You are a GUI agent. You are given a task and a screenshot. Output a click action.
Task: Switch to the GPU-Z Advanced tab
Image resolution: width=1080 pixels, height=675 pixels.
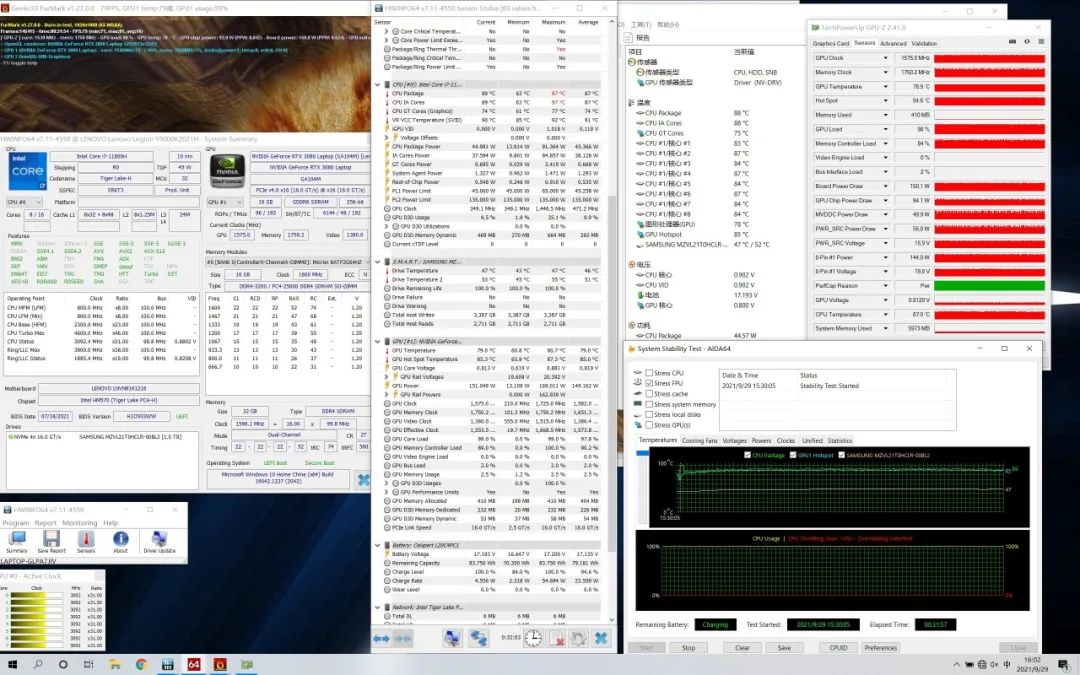click(x=893, y=43)
